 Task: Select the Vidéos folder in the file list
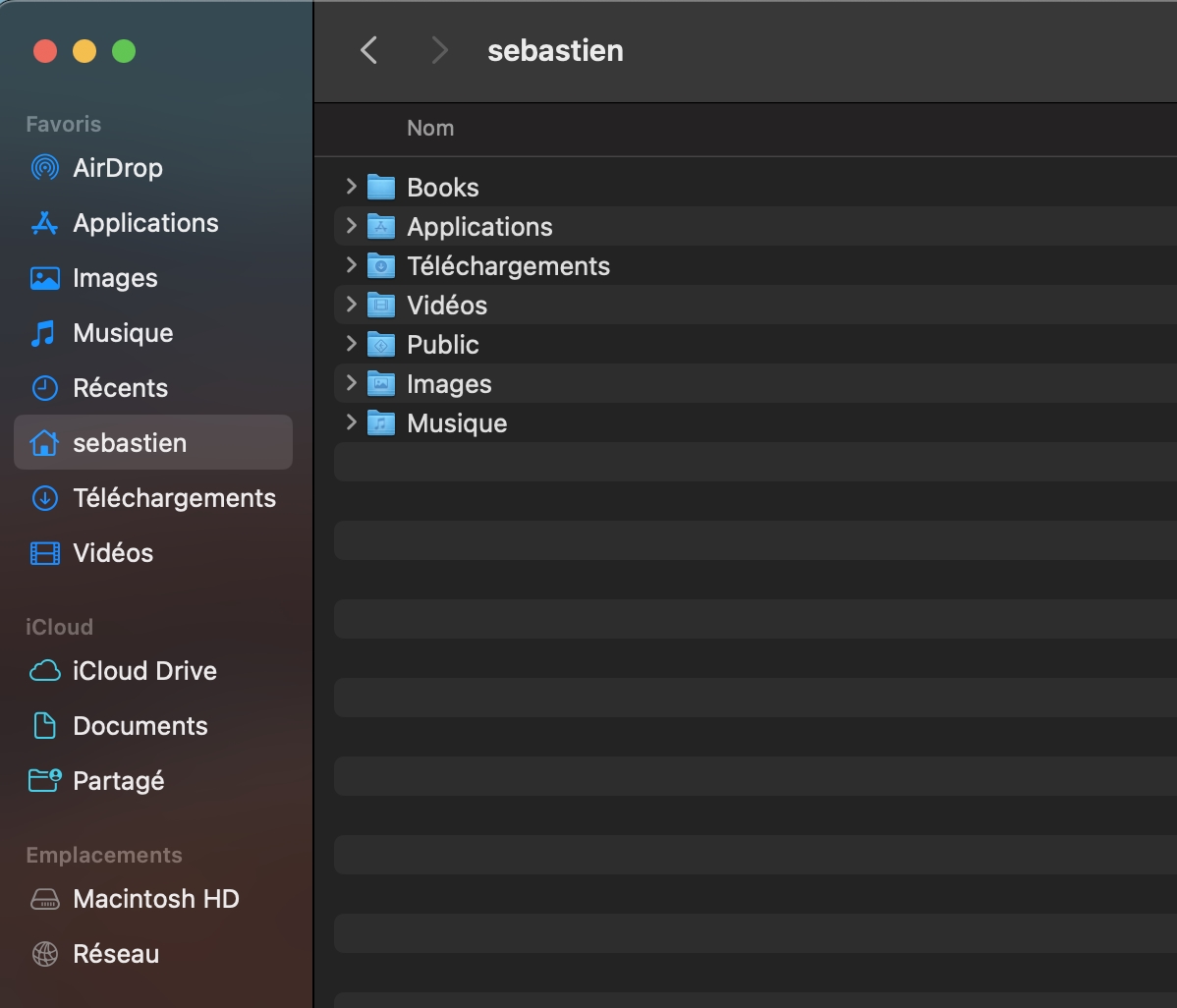[447, 306]
